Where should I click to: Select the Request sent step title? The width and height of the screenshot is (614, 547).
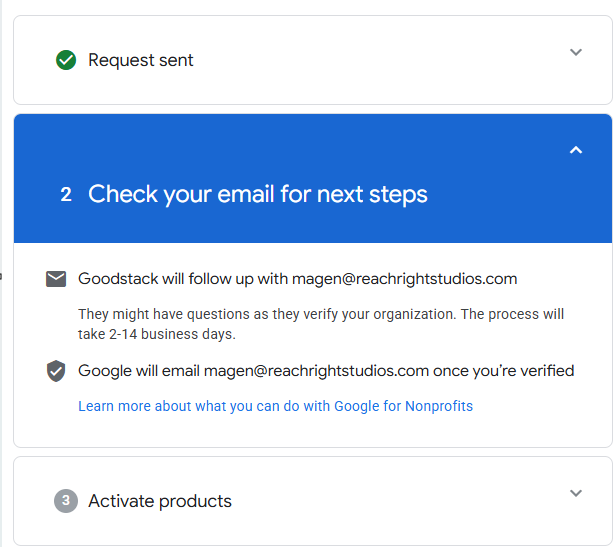[141, 60]
